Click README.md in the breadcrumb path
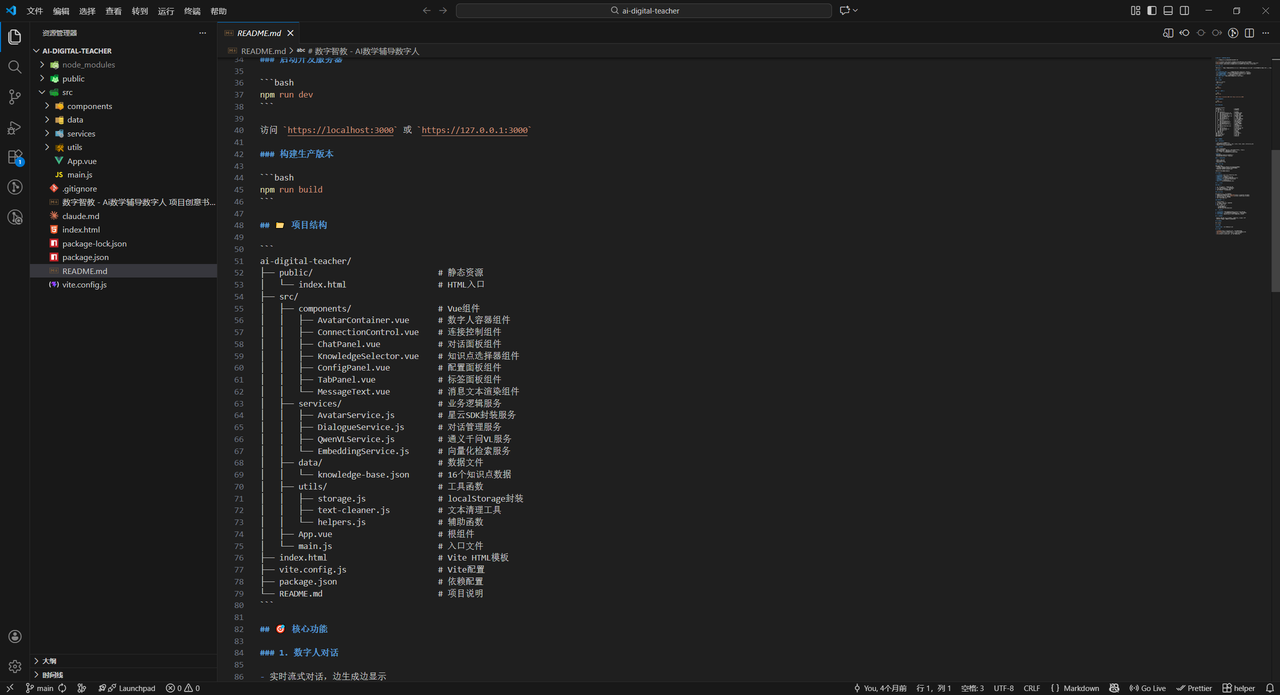Screen dimensions: 1280x695 coord(263,50)
